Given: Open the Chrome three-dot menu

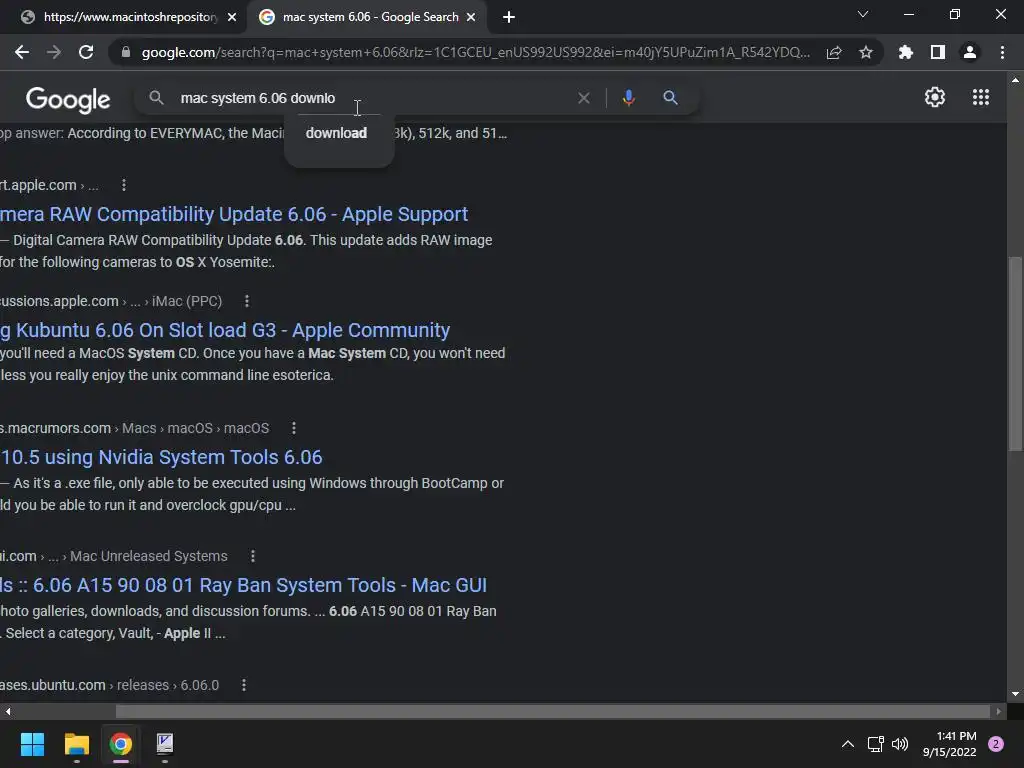Looking at the screenshot, I should coord(1002,52).
